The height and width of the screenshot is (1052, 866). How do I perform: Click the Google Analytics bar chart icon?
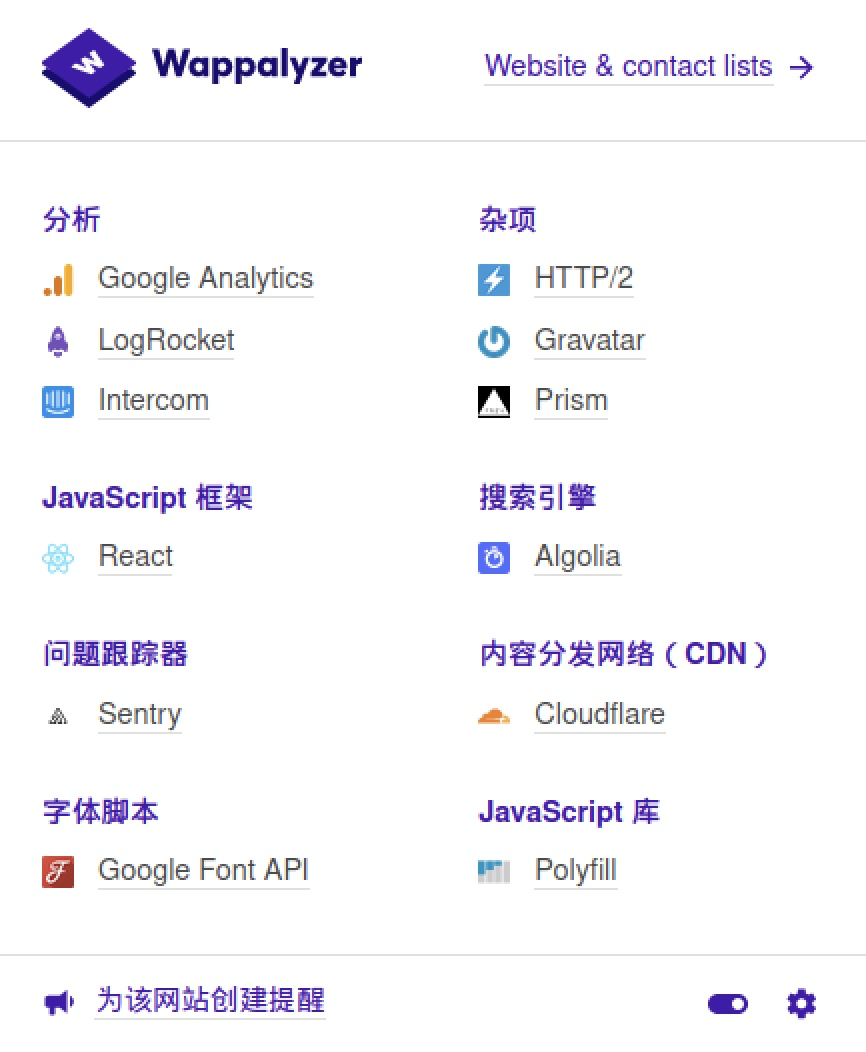pos(58,280)
